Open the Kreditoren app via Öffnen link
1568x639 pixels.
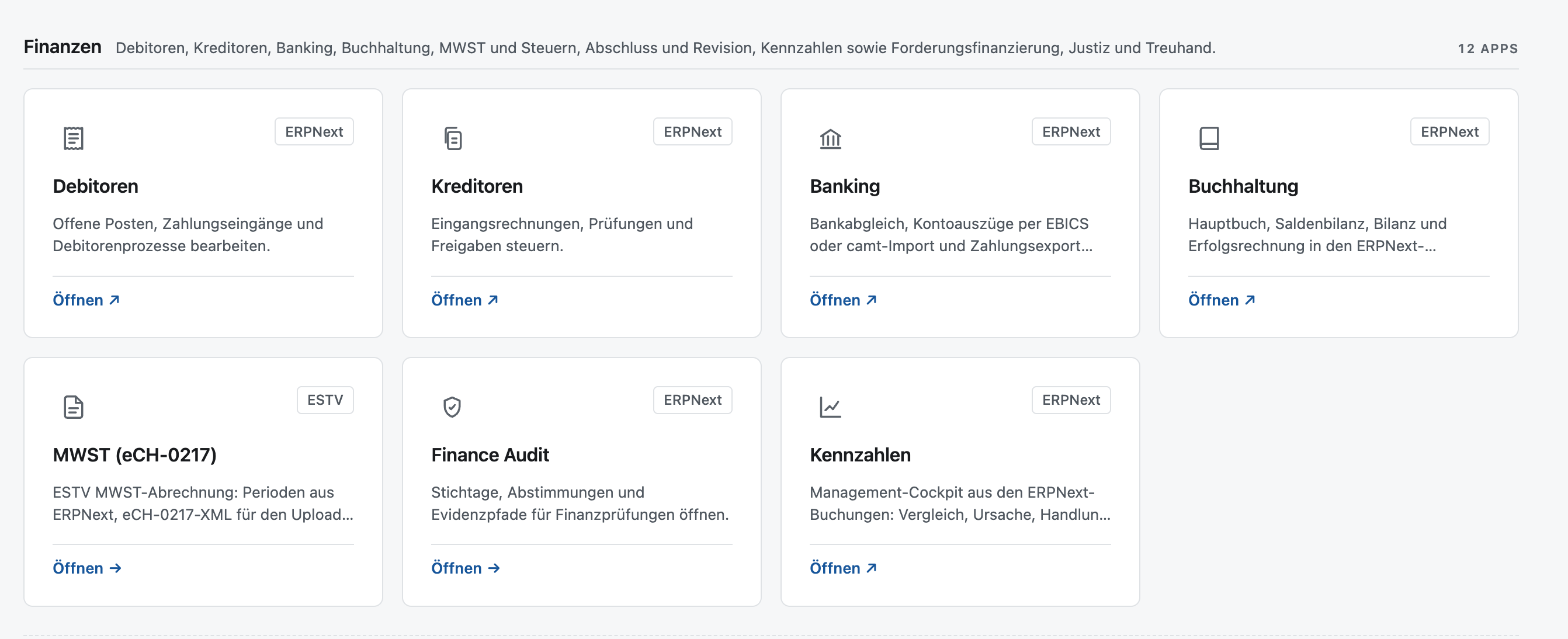[x=464, y=300]
